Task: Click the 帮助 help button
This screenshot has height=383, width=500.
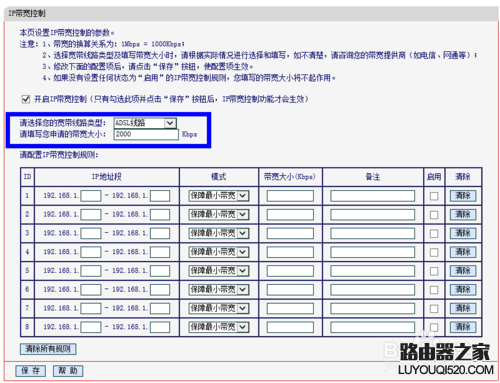Action: pos(68,371)
